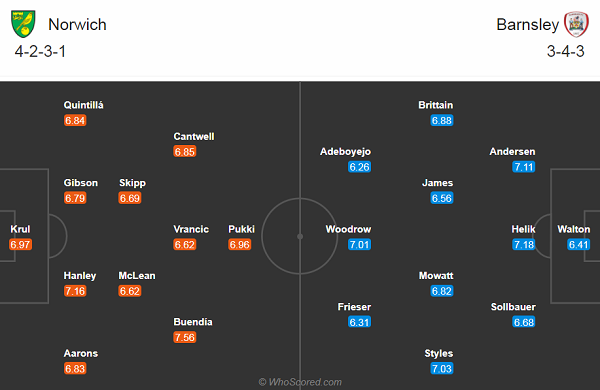Open the Barnsley team name link
This screenshot has width=600, height=390.
click(x=528, y=24)
